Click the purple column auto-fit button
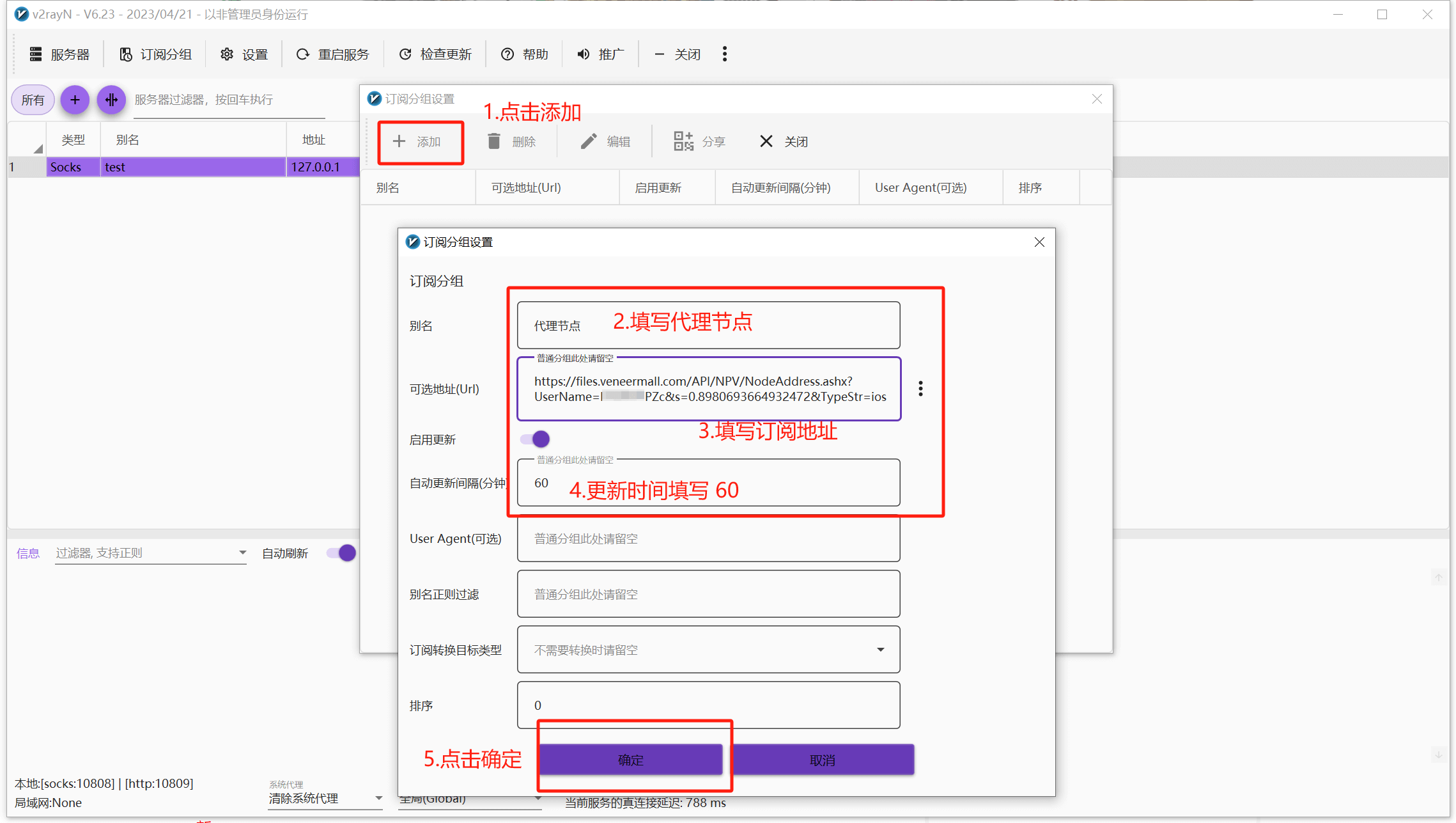Image resolution: width=1456 pixels, height=823 pixels. click(x=111, y=100)
